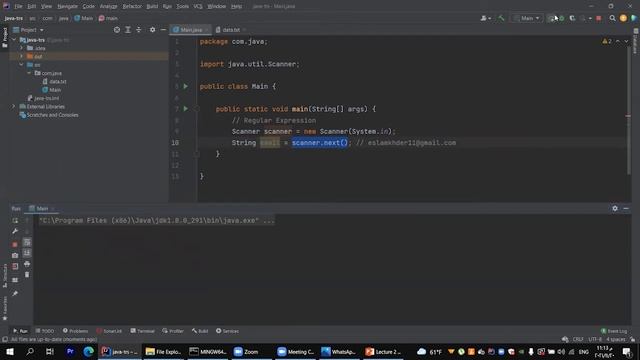
Task: Select the Main tab in Run panel
Action: point(42,209)
